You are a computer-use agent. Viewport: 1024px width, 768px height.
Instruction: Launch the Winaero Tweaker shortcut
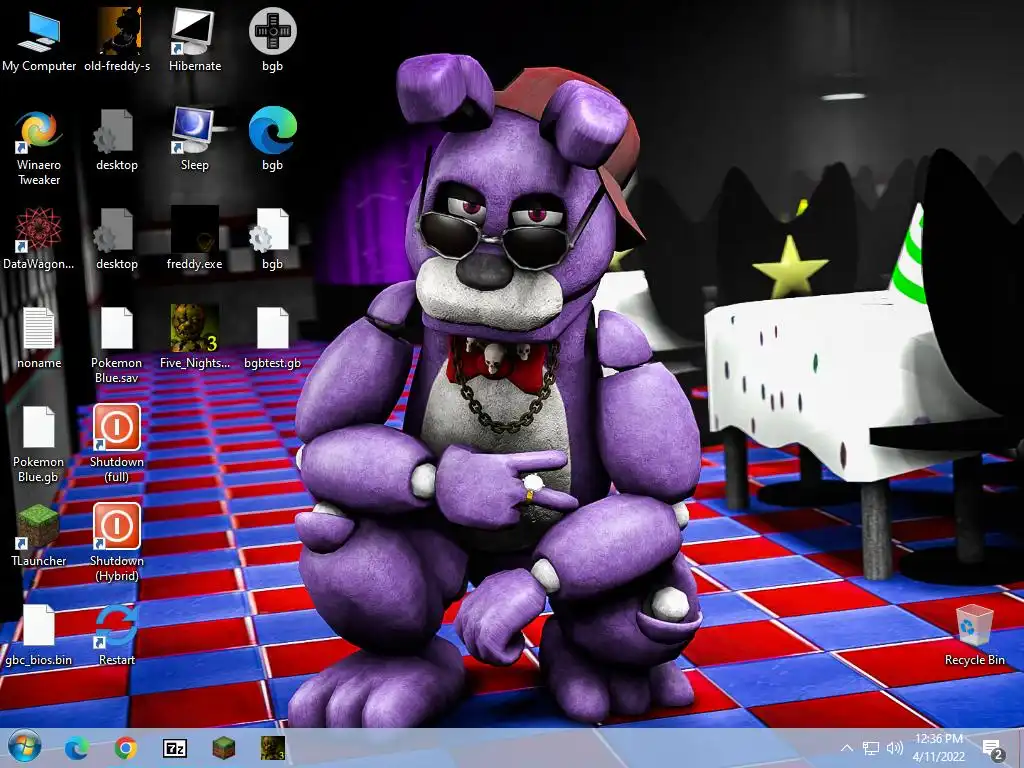pyautogui.click(x=39, y=147)
